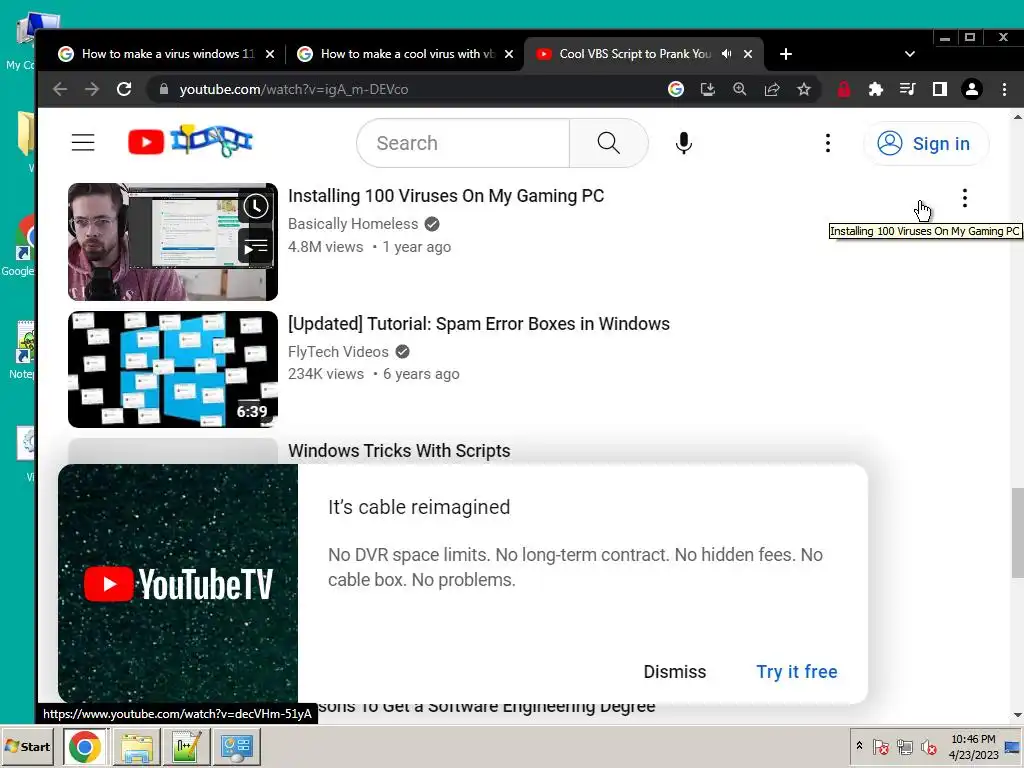Click the address bar URL
This screenshot has width=1024, height=768.
pyautogui.click(x=293, y=89)
